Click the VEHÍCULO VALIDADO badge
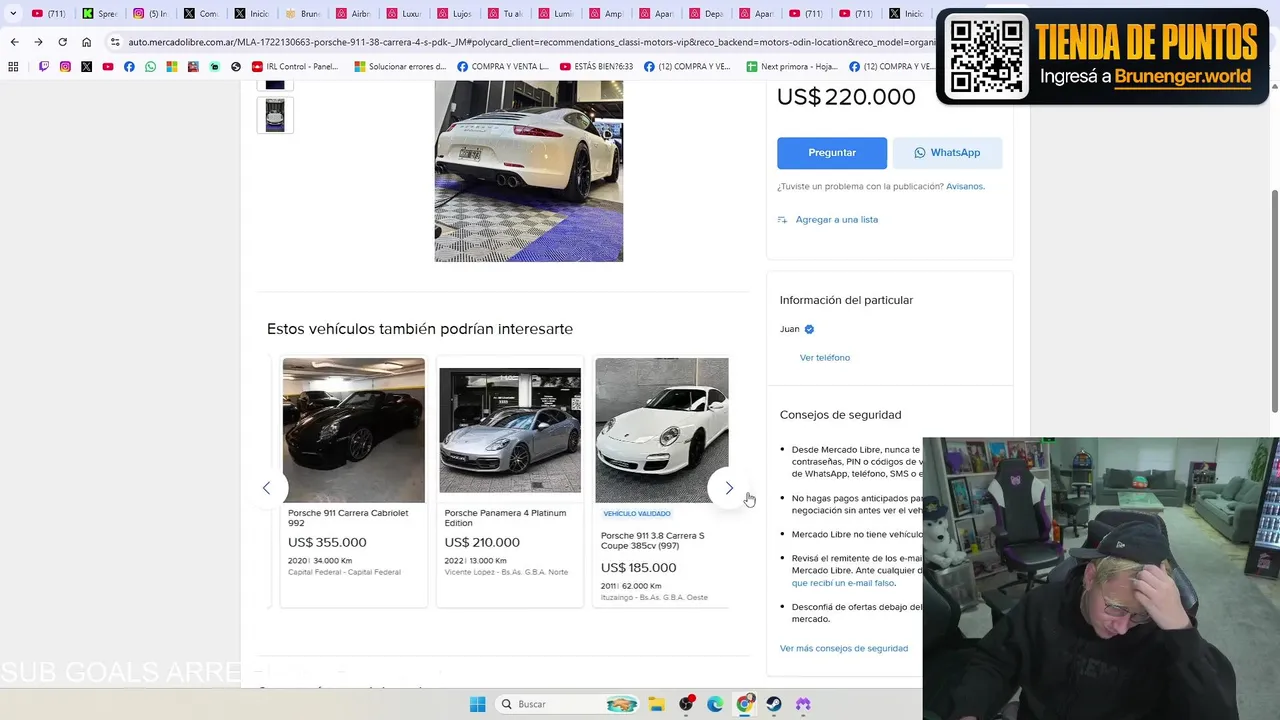 [637, 514]
